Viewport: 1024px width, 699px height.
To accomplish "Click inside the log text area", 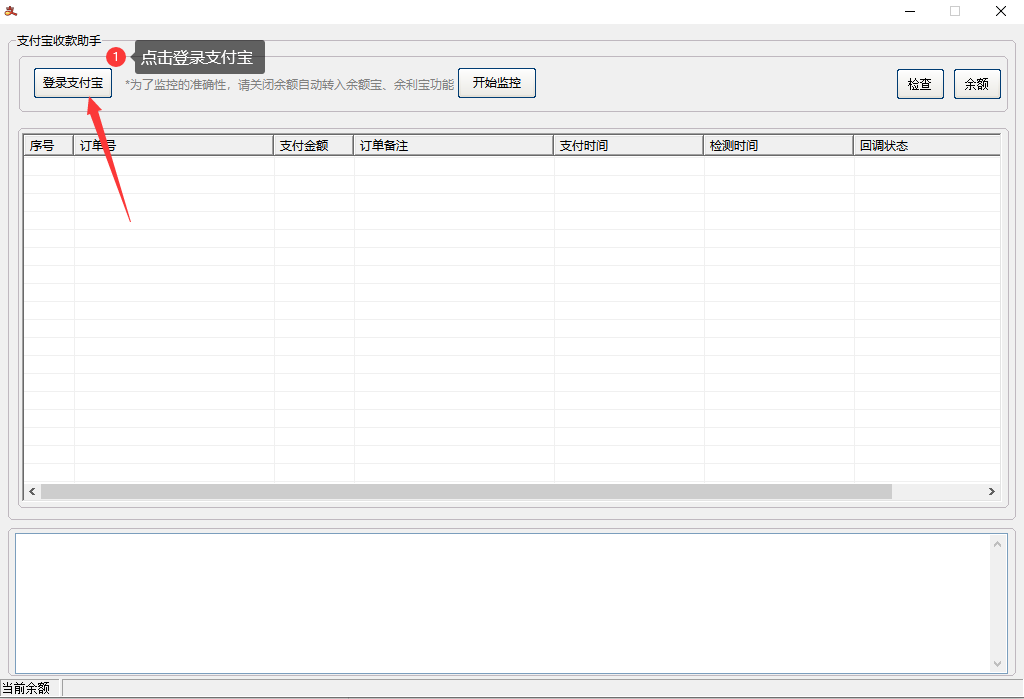I will [502, 604].
